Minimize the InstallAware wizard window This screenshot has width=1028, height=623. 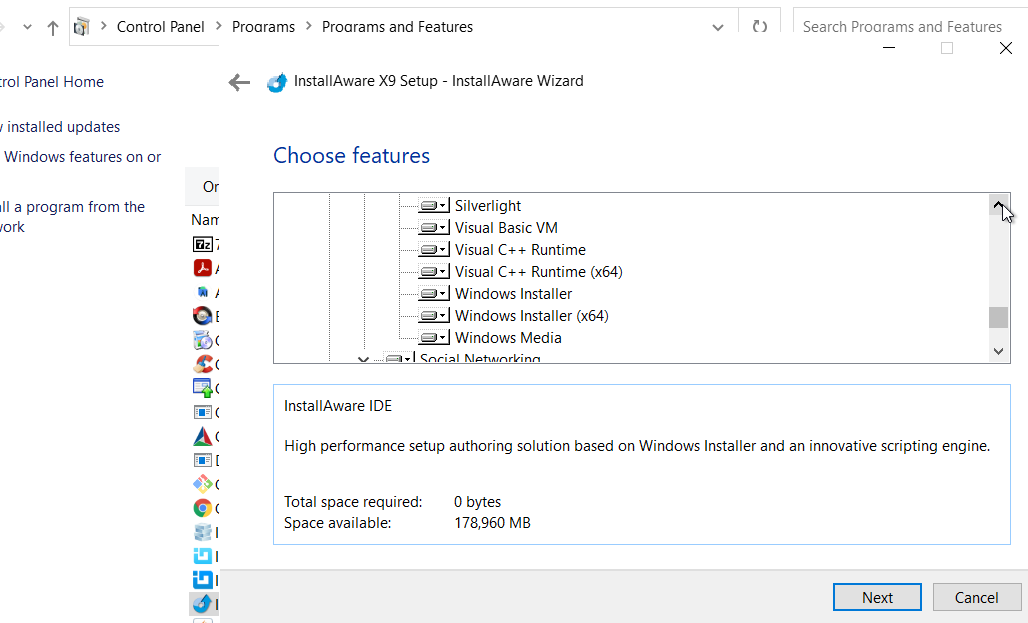tap(889, 48)
